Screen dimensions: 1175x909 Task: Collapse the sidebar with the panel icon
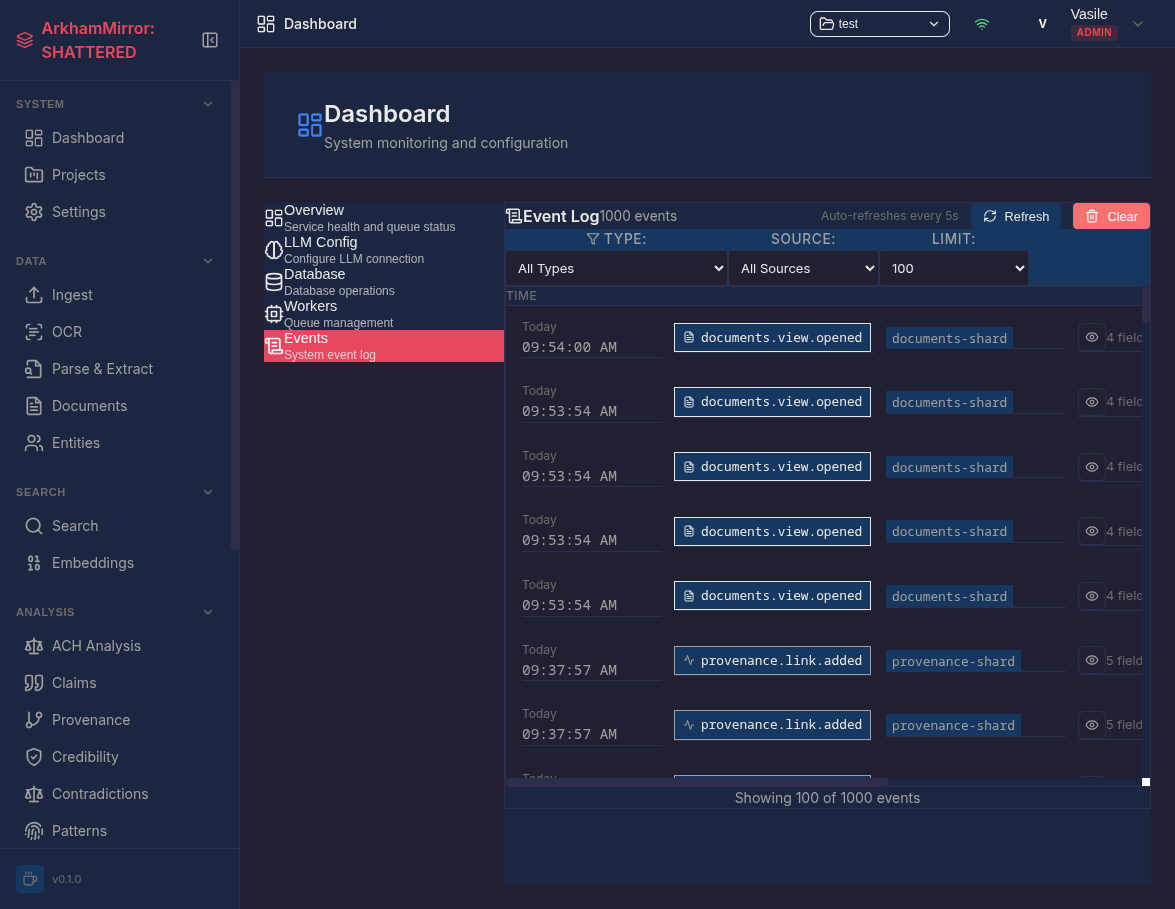210,40
